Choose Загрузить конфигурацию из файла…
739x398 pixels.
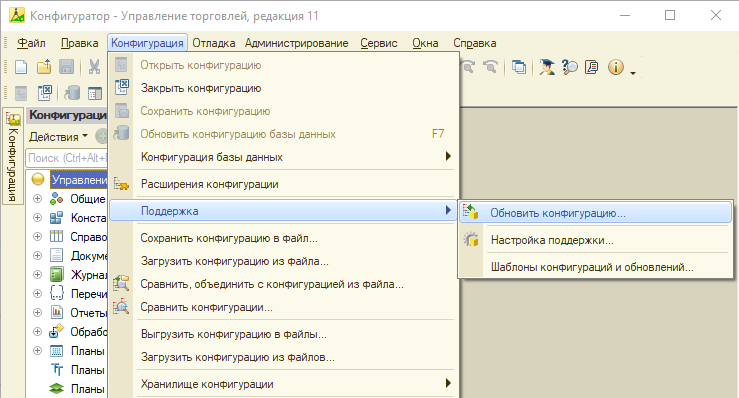(x=284, y=261)
